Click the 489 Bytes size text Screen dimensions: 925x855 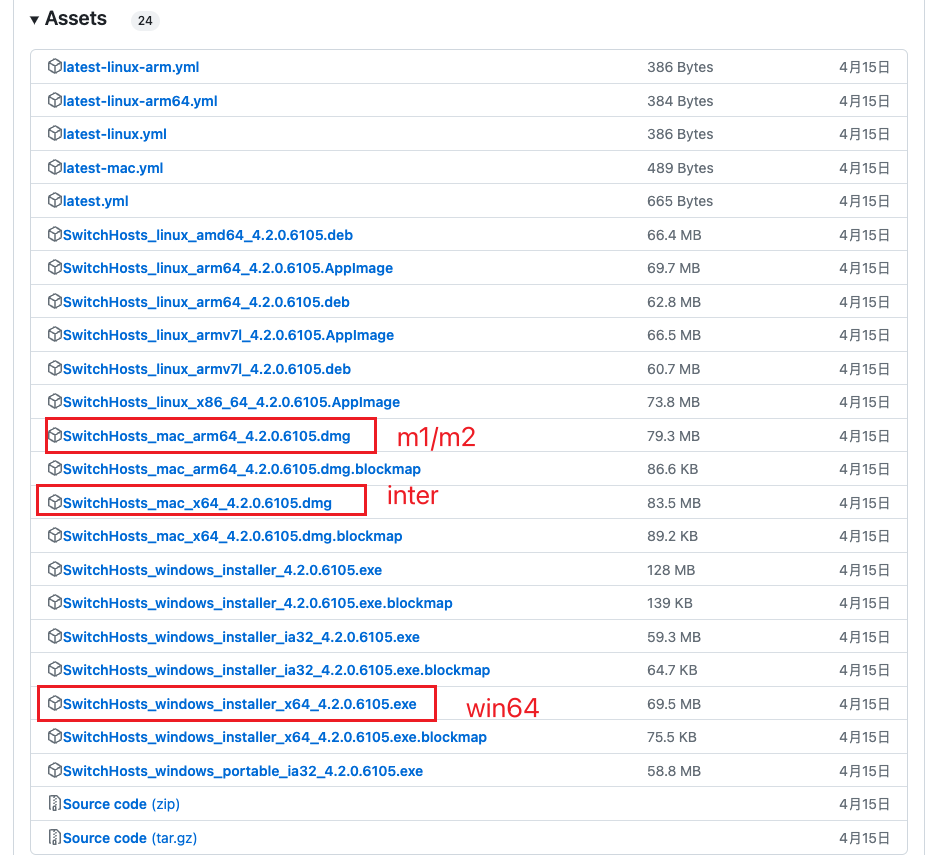[x=680, y=168]
